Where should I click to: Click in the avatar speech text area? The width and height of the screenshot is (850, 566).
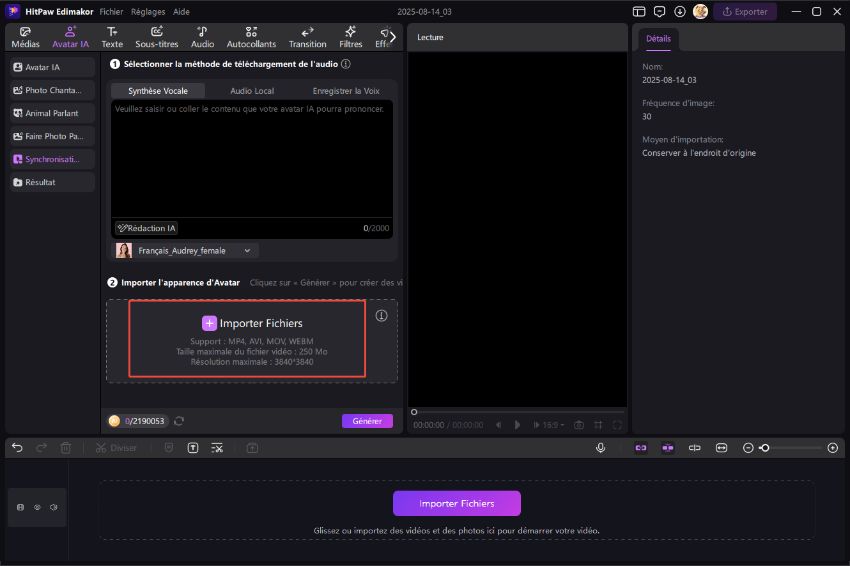(252, 159)
